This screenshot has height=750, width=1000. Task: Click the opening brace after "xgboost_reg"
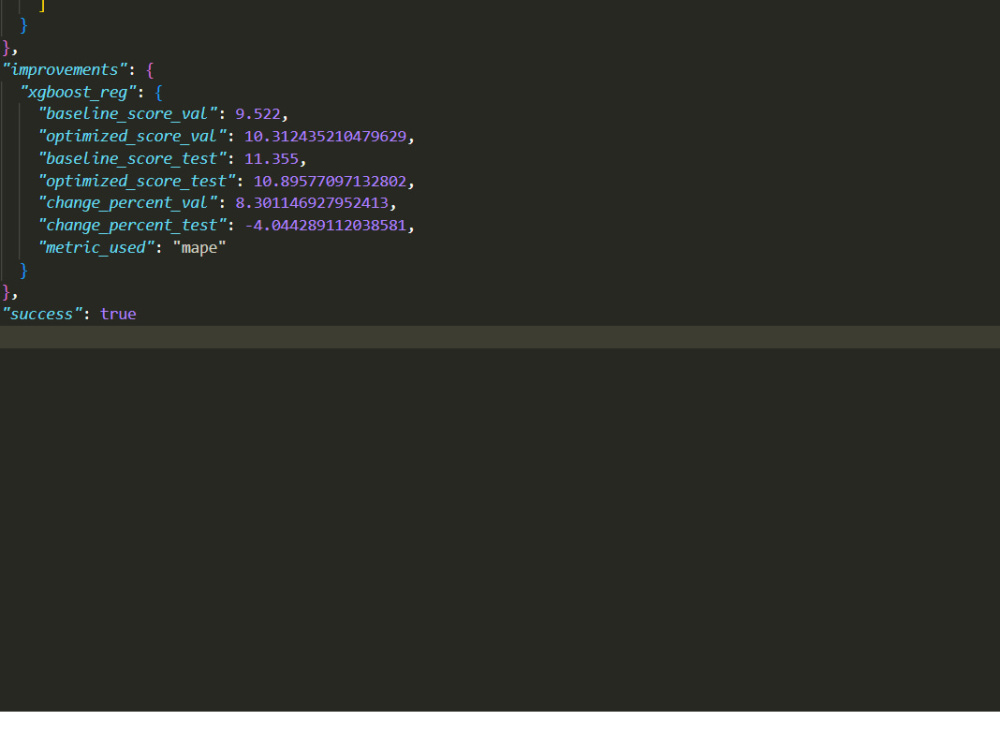pyautogui.click(x=159, y=92)
